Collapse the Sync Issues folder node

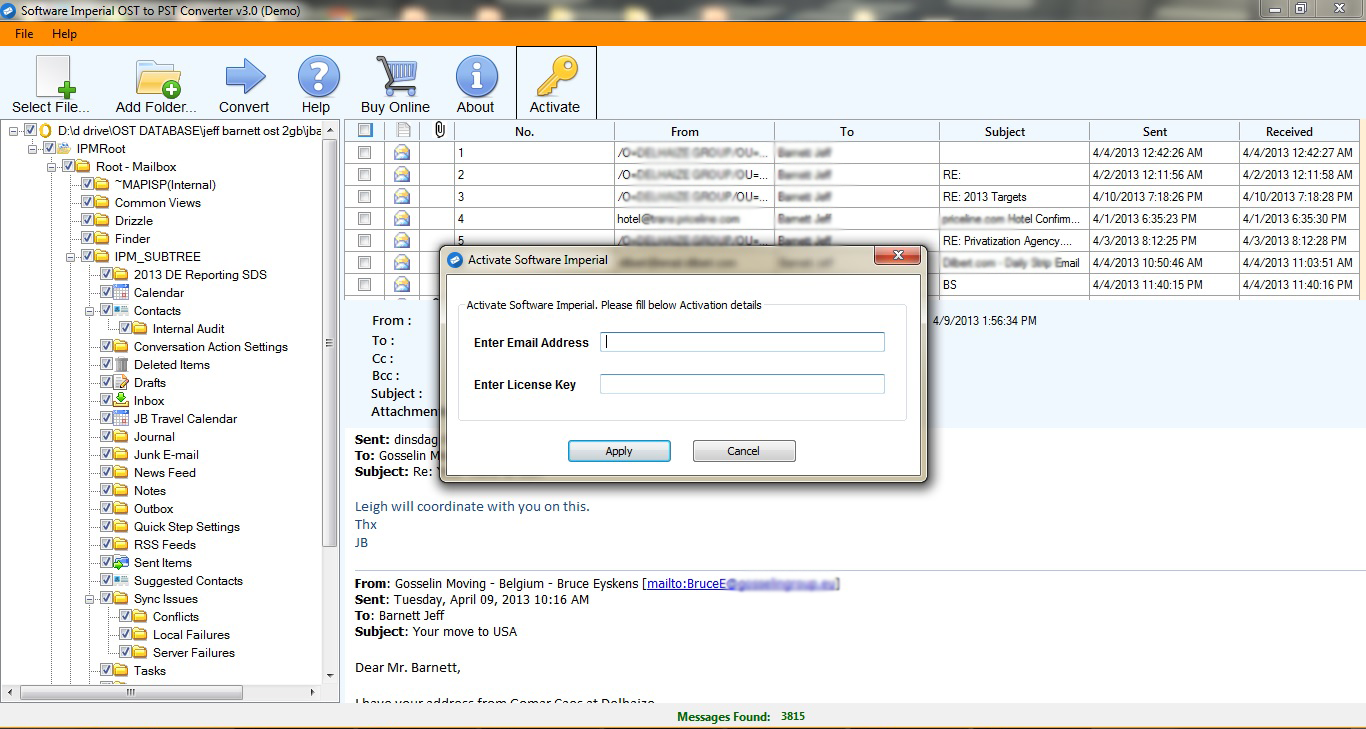click(90, 598)
